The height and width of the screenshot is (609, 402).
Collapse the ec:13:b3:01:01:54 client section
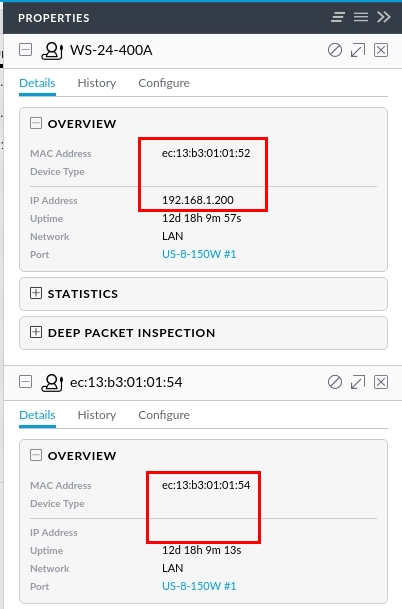pyautogui.click(x=26, y=382)
